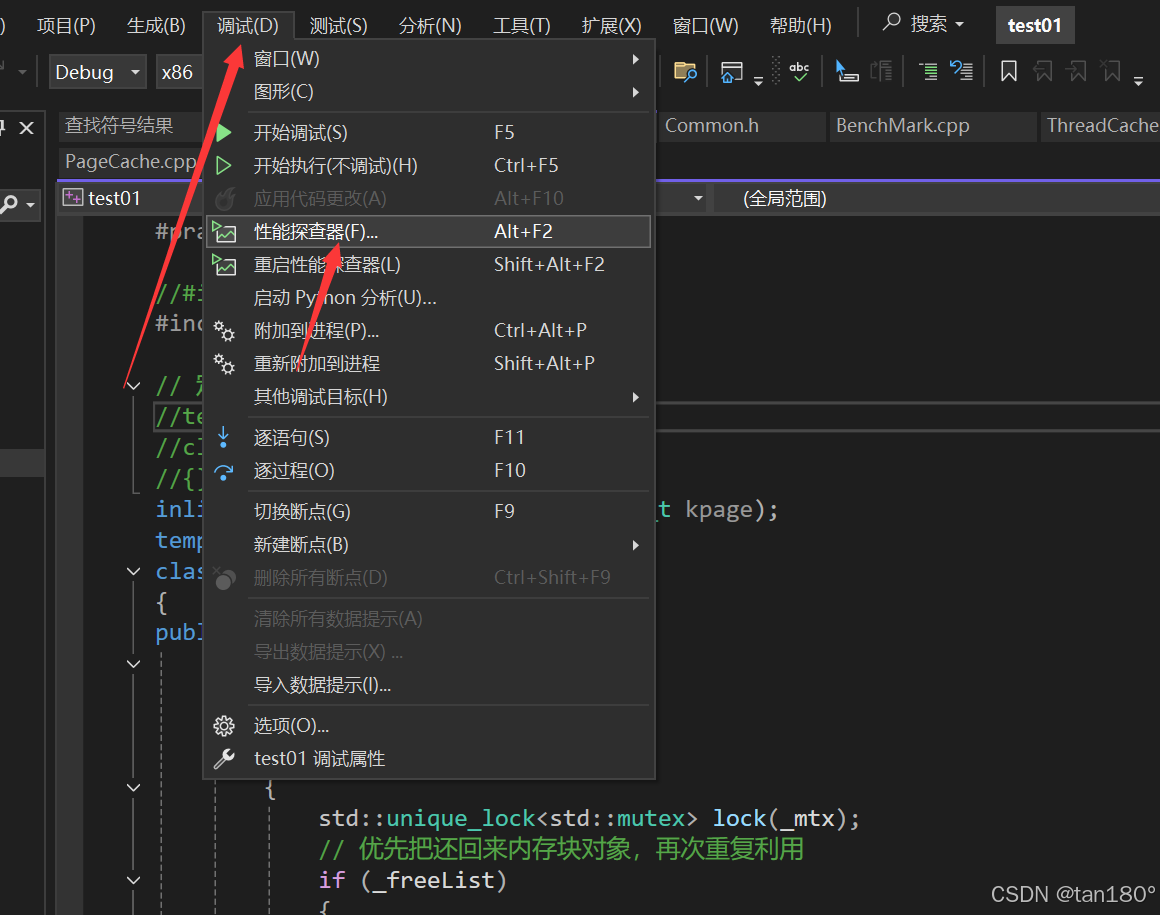Click the Relaunch Performance Profiler icon
The width and height of the screenshot is (1160, 915).
point(224,265)
